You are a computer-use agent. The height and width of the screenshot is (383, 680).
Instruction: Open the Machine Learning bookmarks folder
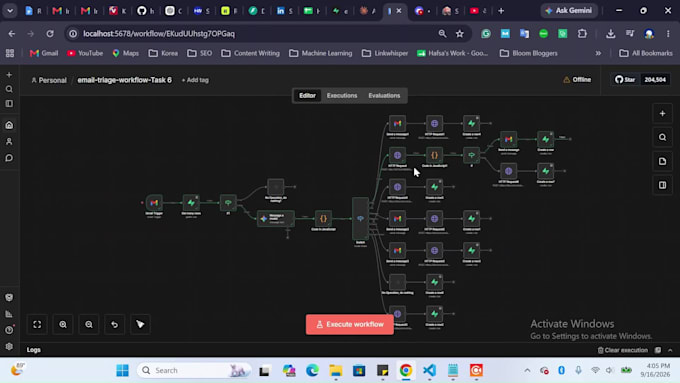(320, 53)
